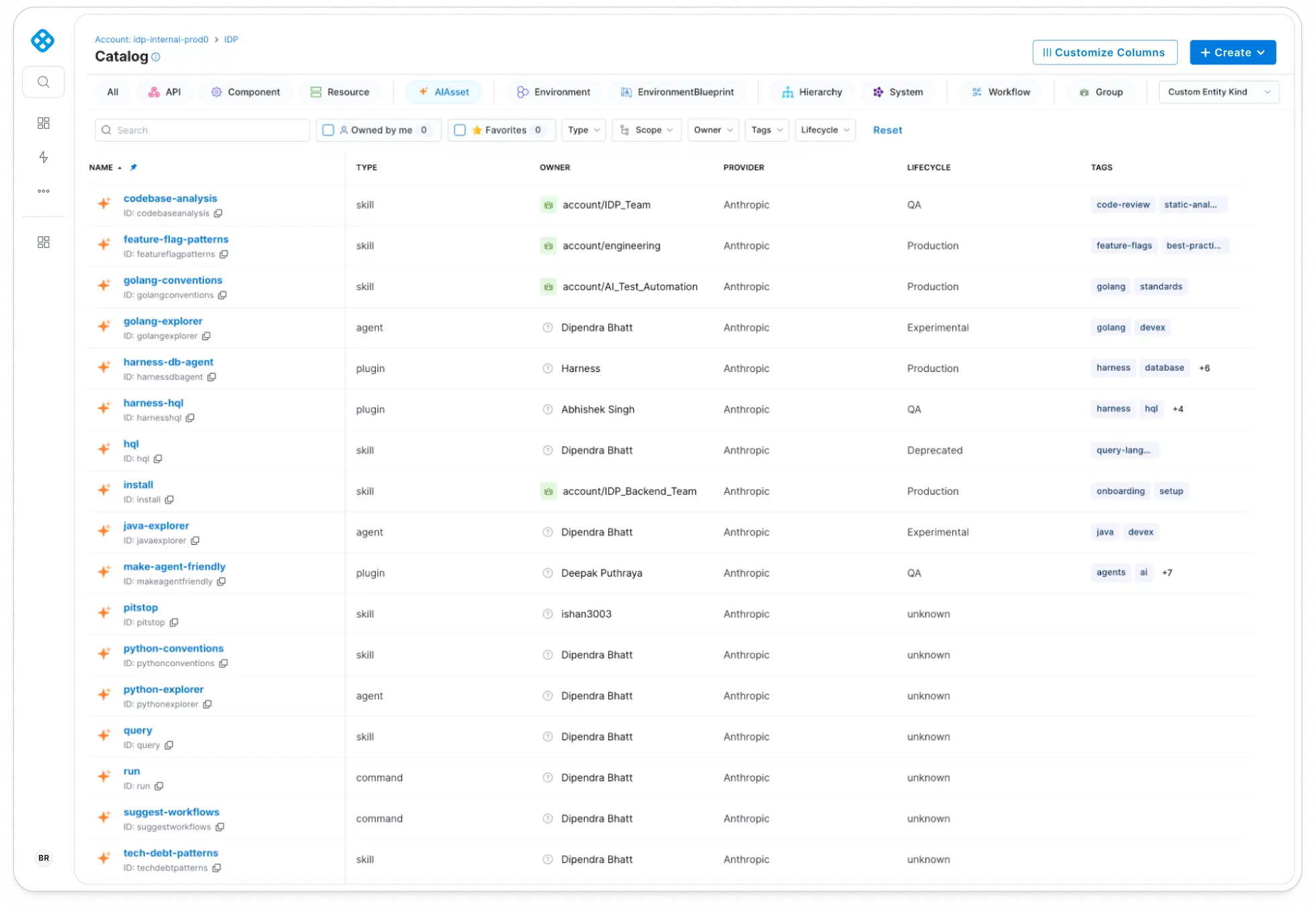This screenshot has height=912, width=1316.
Task: Tick the Favorites checkbox
Action: [x=460, y=130]
